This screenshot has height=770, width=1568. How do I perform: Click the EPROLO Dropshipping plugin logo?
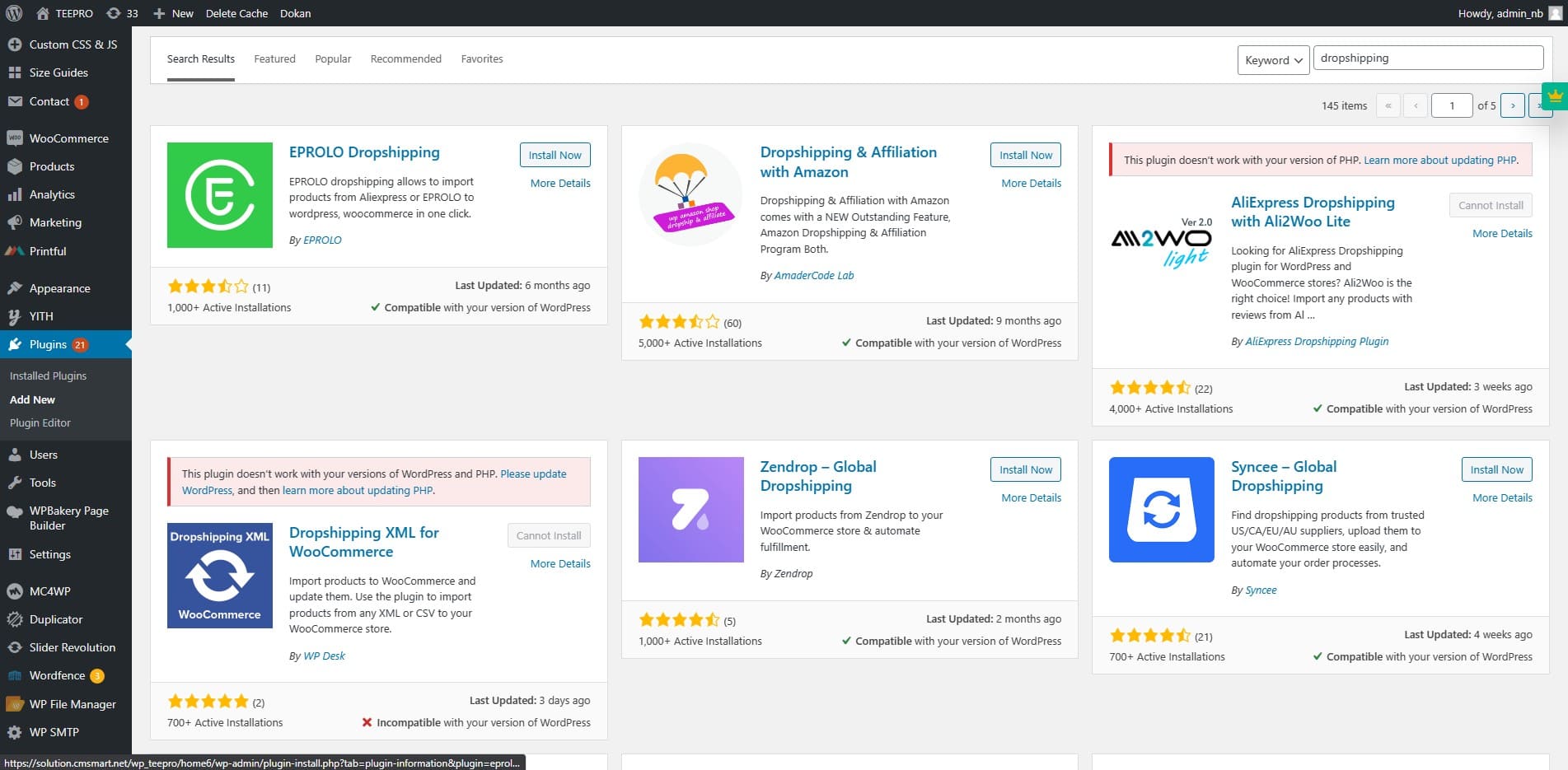219,195
